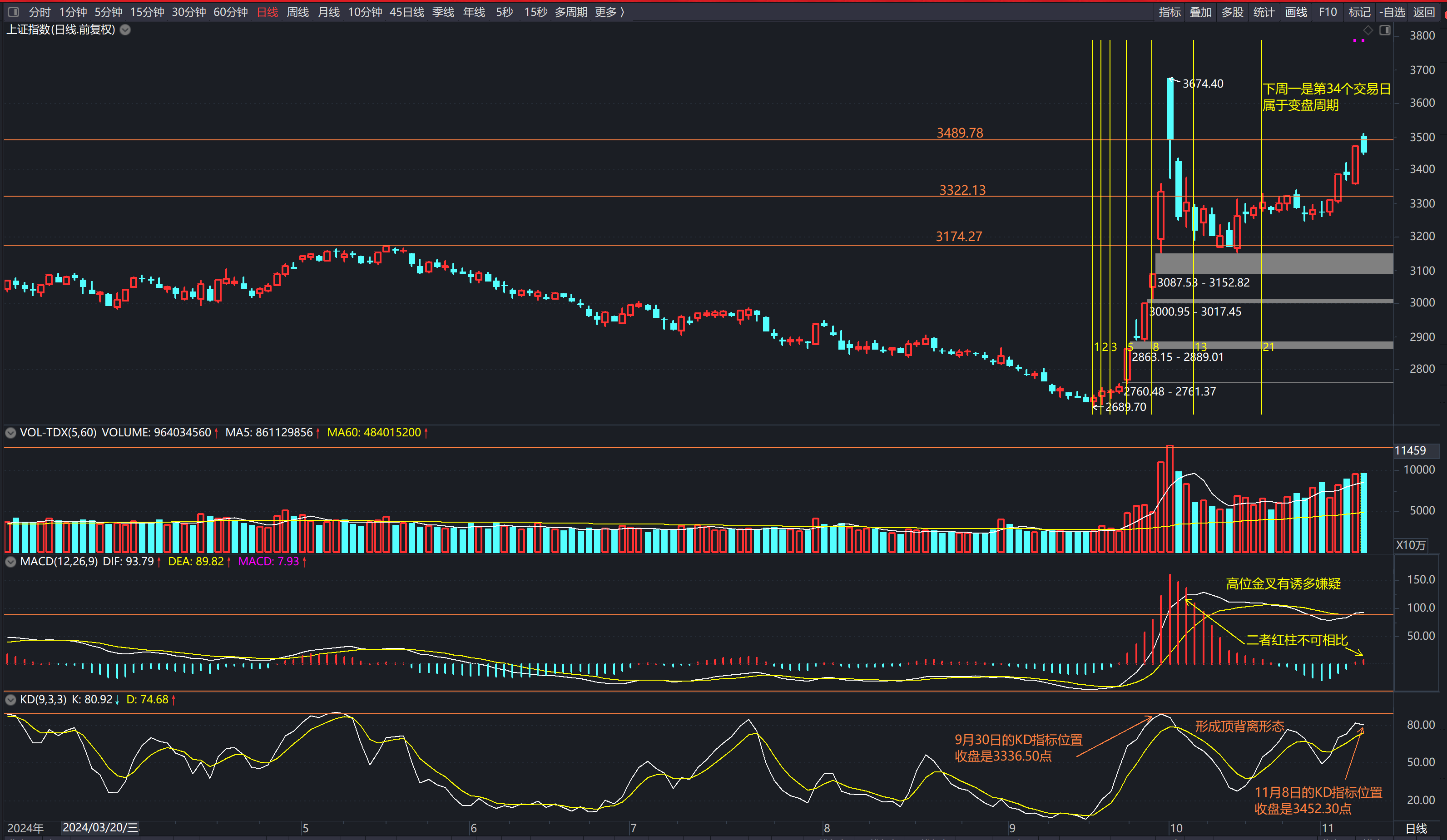Click the annotation 二者红柱不可相比
This screenshot has height=840, width=1447.
tap(1297, 640)
